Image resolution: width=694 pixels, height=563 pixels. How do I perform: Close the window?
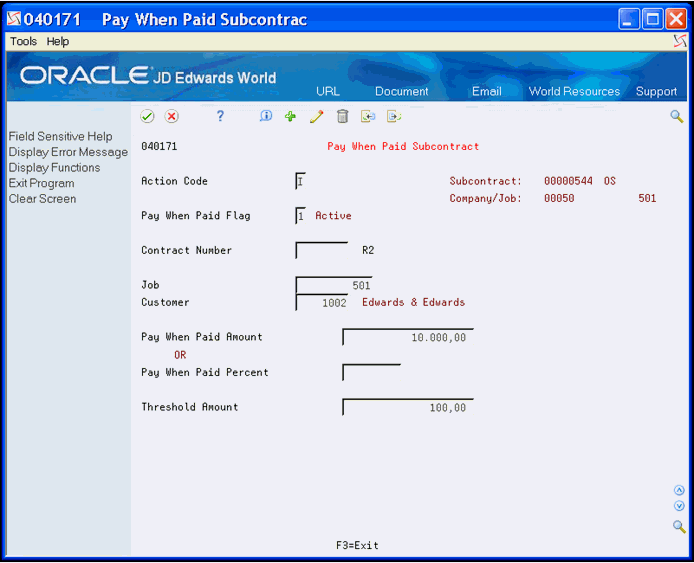pyautogui.click(x=676, y=19)
